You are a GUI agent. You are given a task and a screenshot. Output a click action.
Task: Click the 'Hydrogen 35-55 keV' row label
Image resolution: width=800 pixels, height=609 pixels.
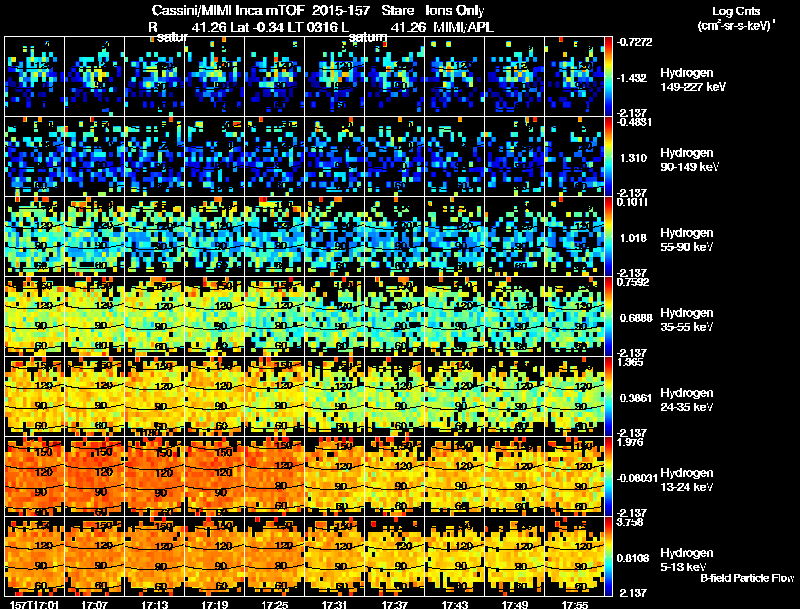(687, 319)
